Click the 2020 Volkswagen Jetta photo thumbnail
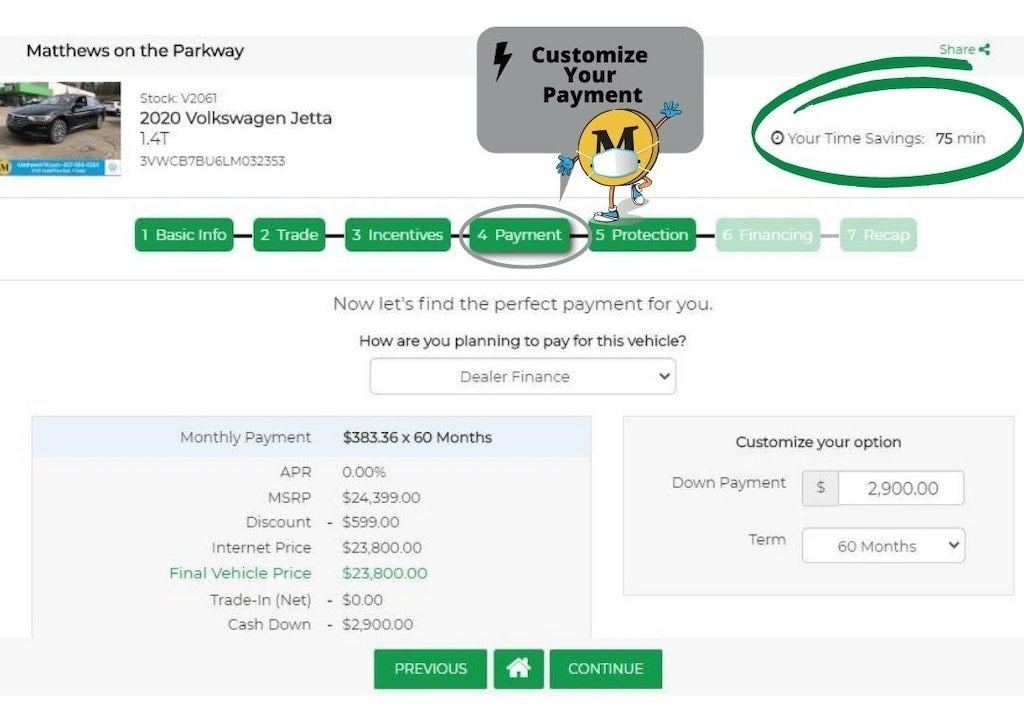The image size is (1024, 726). [62, 130]
